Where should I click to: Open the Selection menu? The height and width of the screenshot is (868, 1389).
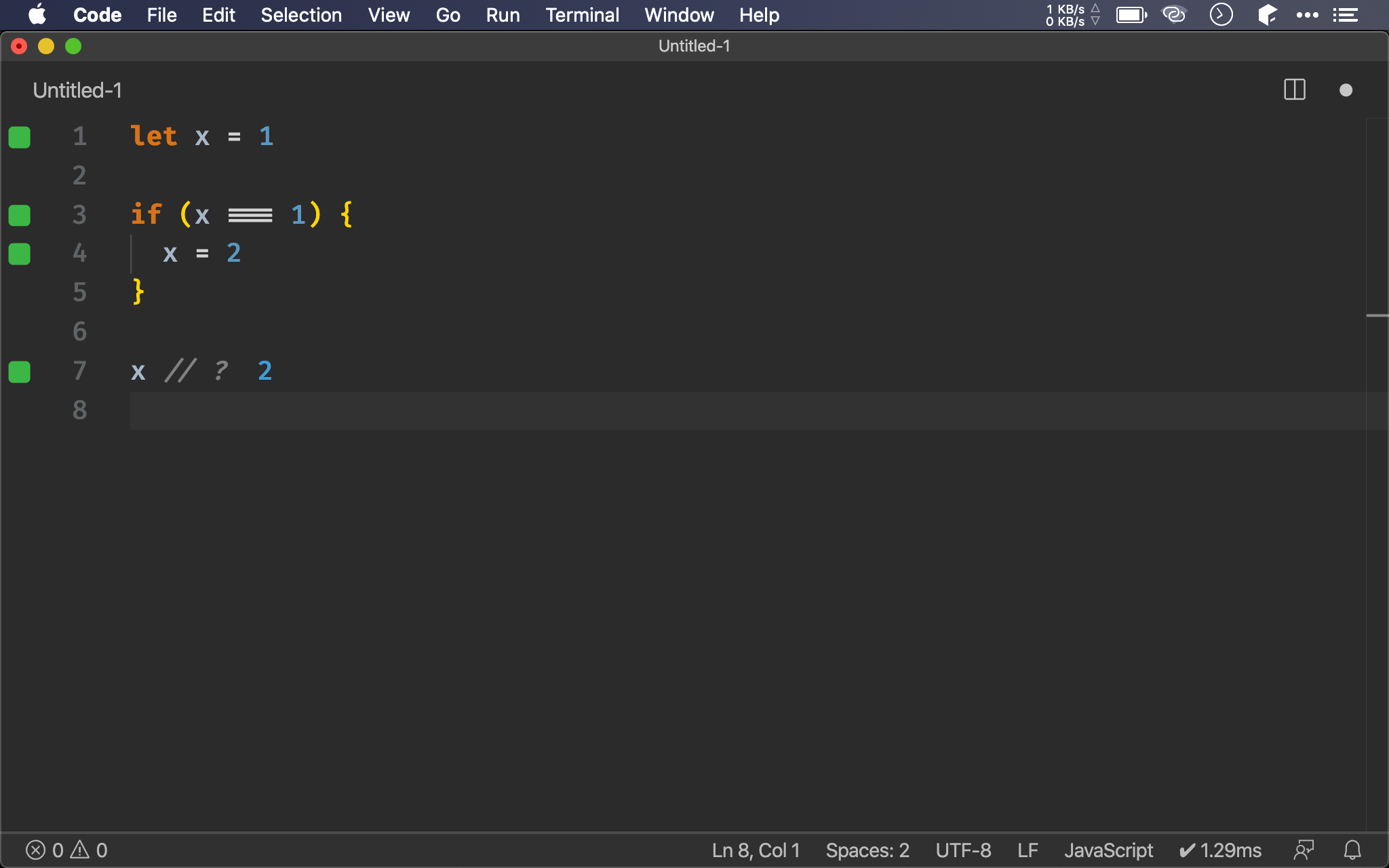(x=301, y=15)
